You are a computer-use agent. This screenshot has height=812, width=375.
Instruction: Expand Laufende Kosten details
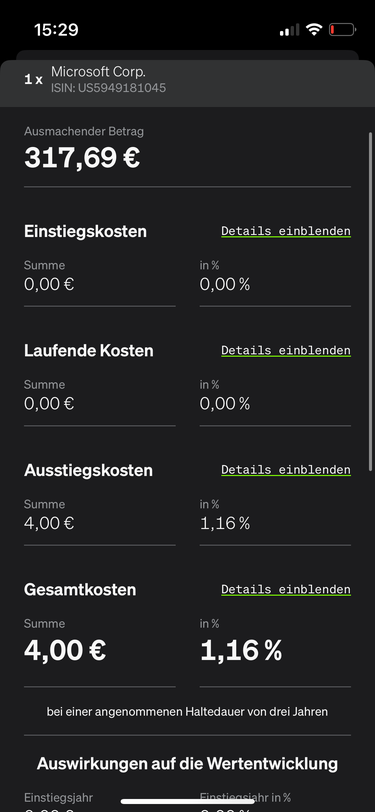[286, 351]
